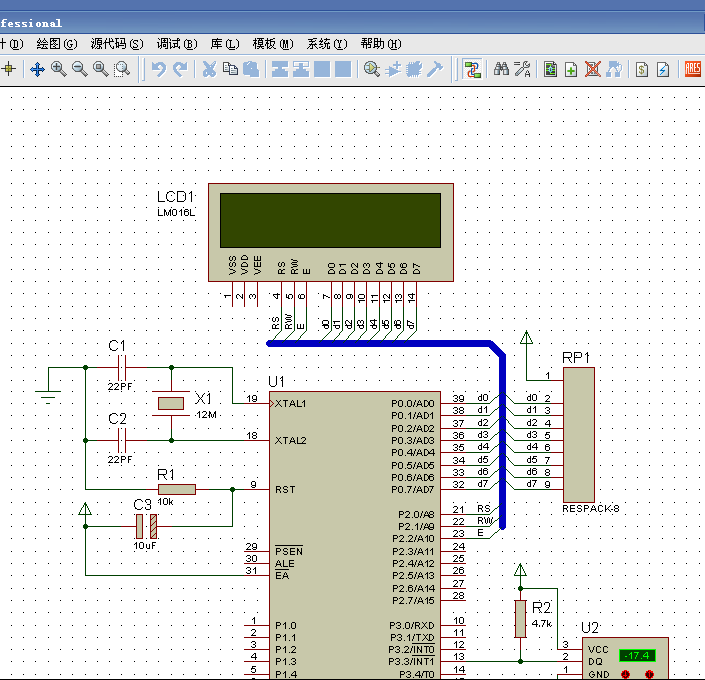Viewport: 705px width, 680px height.
Task: Open the bill of materials report
Action: point(642,69)
